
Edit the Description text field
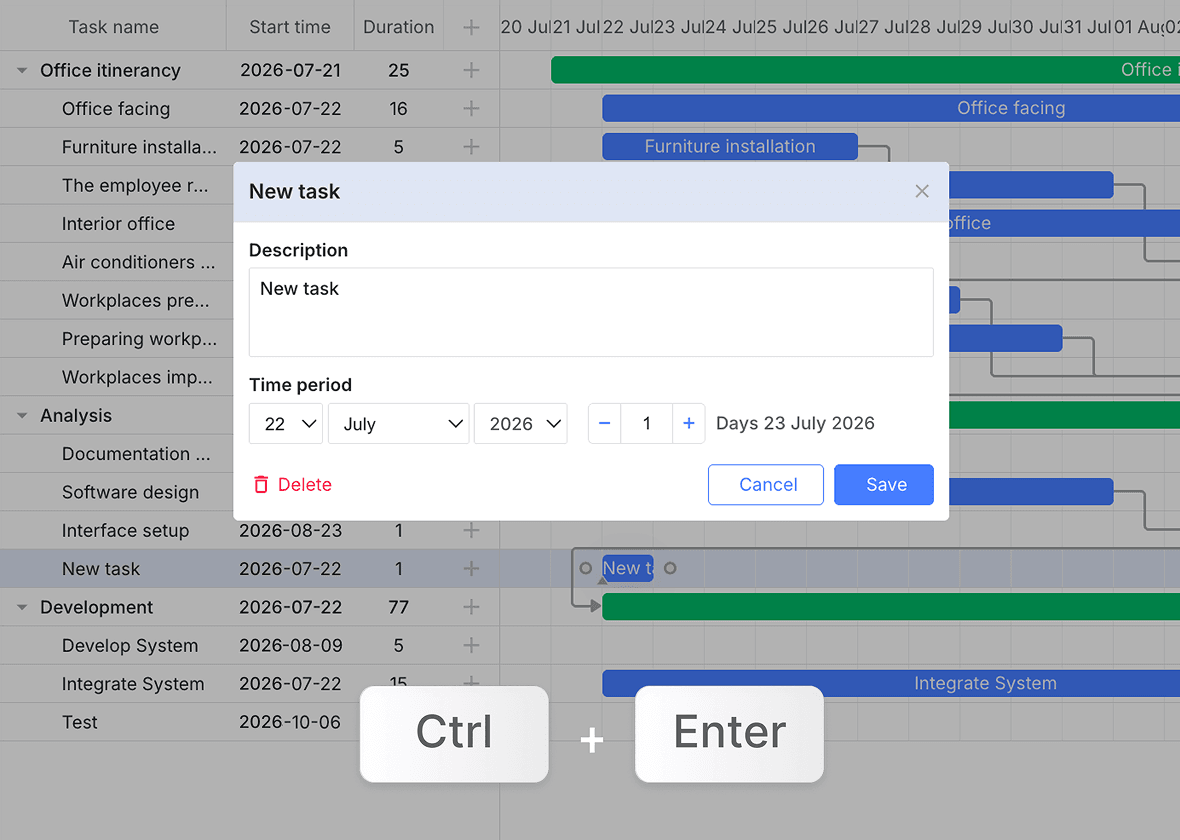click(x=592, y=312)
